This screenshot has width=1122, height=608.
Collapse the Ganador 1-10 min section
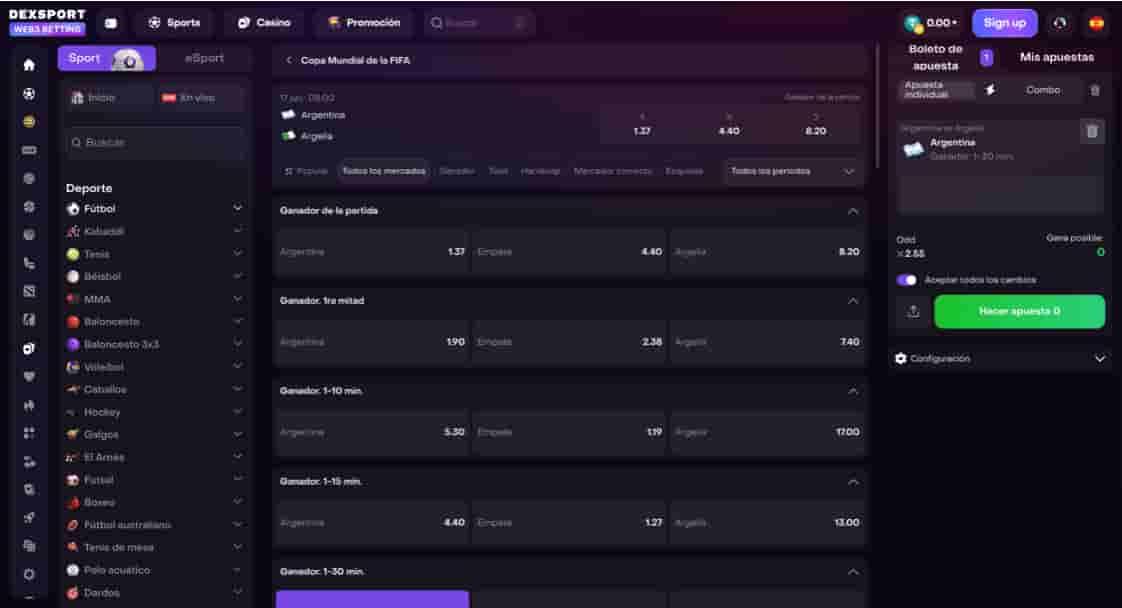click(x=852, y=391)
